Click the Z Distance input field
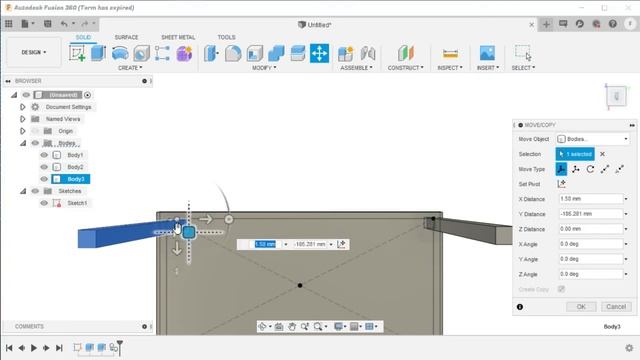Viewport: 640px width, 360px height. pyautogui.click(x=591, y=229)
